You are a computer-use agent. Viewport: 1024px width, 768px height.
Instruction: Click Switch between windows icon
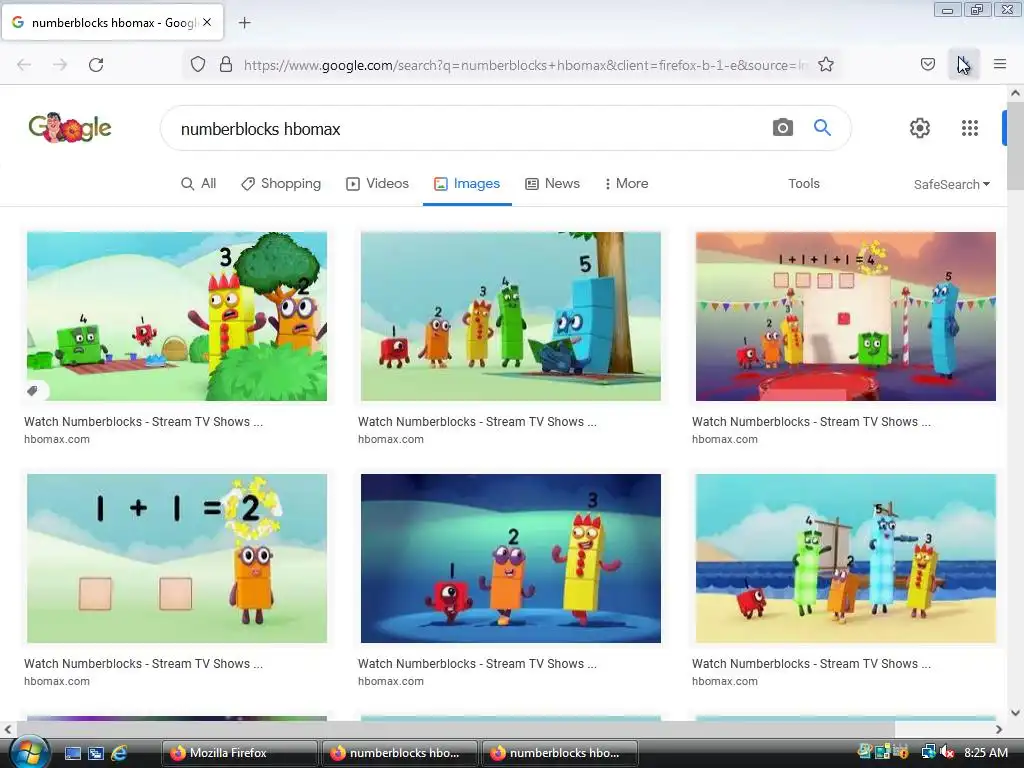point(96,753)
